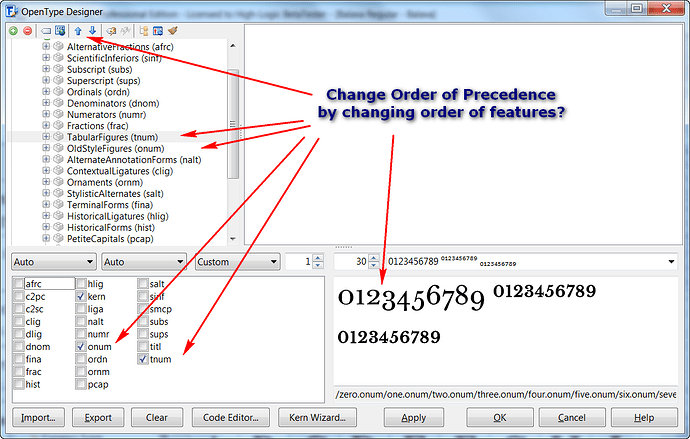Image resolution: width=690 pixels, height=439 pixels.
Task: Enable the dlig feature checkbox
Action: [18, 334]
